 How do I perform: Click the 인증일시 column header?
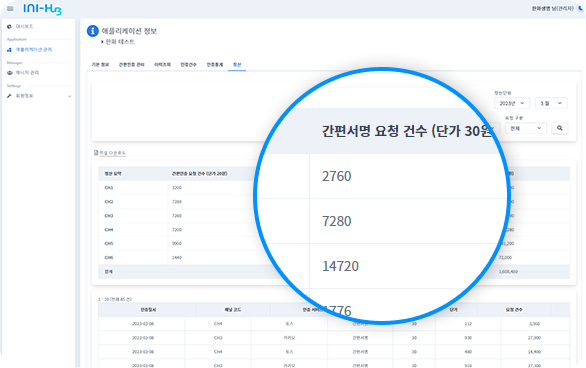click(x=148, y=310)
